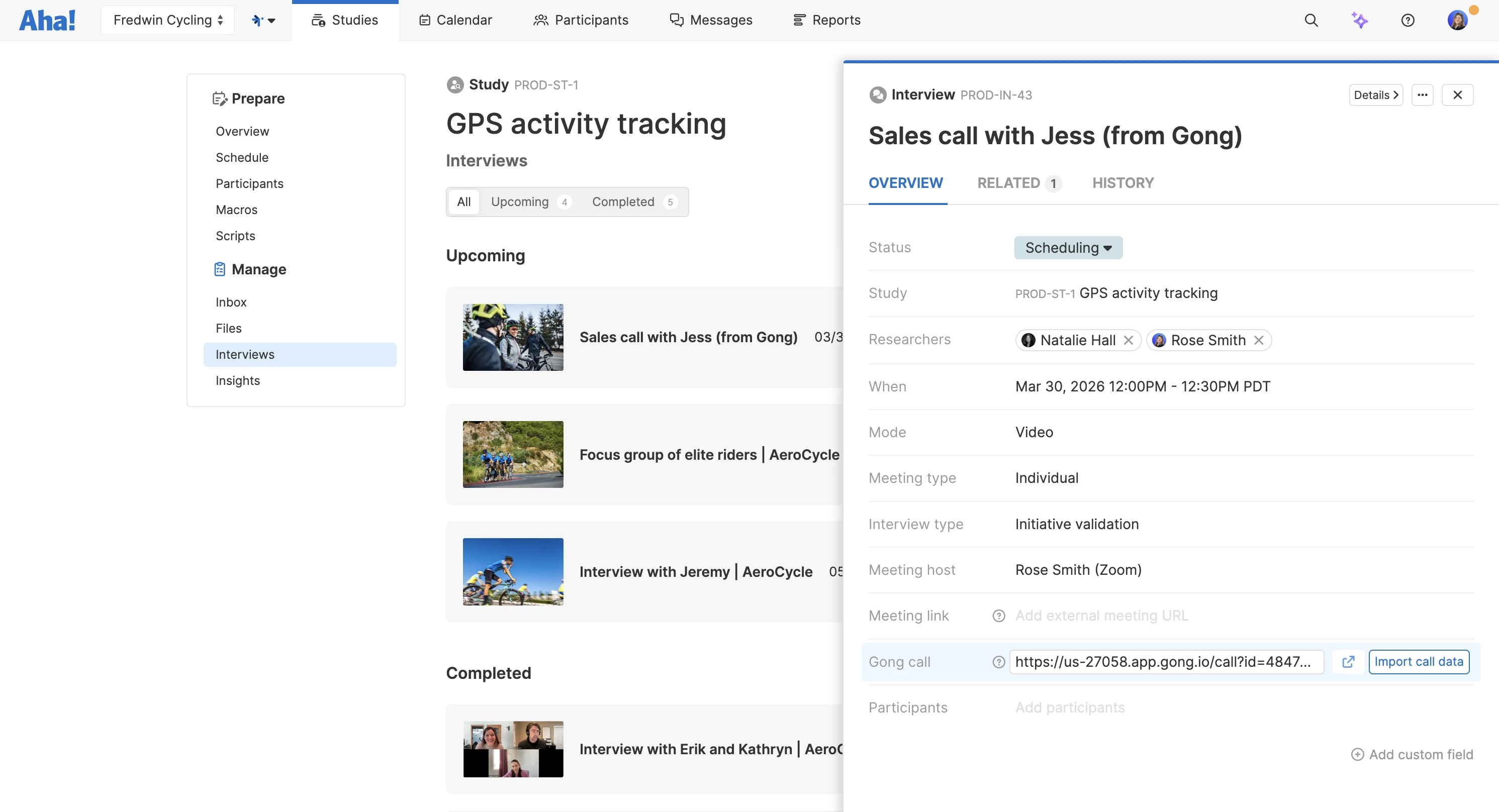Open the Fredwin Cycling workspace selector
1499x812 pixels.
[167, 21]
